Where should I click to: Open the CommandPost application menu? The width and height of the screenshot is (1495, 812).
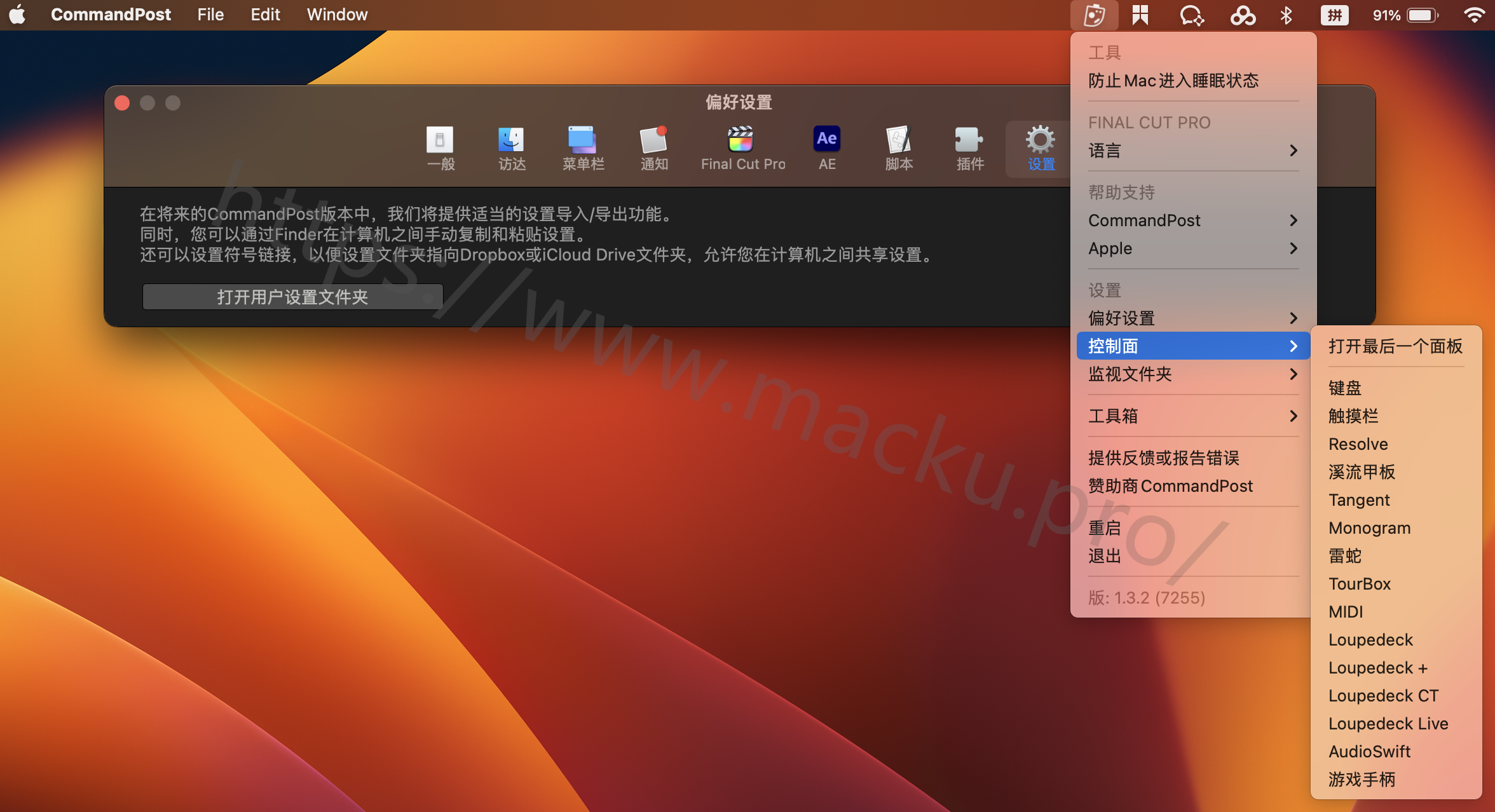pos(111,15)
